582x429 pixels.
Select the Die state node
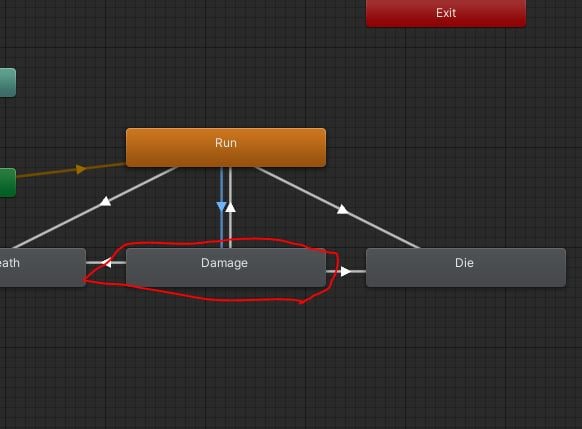466,267
